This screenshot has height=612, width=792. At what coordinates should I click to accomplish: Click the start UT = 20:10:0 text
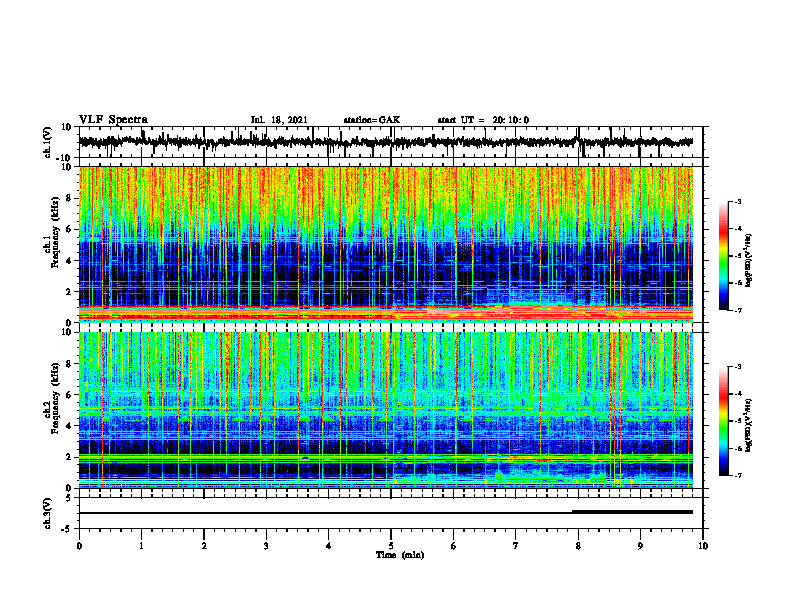tap(483, 120)
